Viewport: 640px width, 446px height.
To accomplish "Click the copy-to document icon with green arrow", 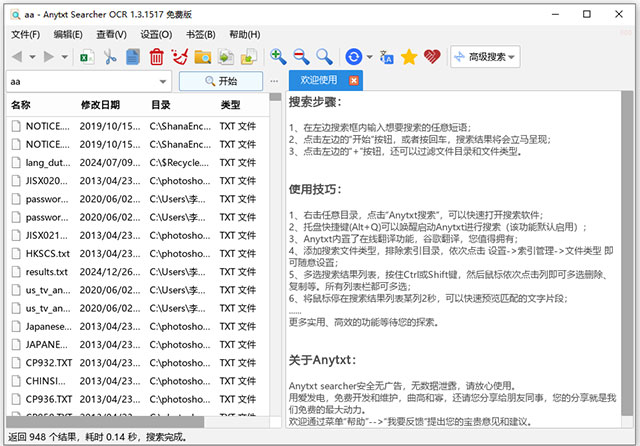I will click(226, 57).
